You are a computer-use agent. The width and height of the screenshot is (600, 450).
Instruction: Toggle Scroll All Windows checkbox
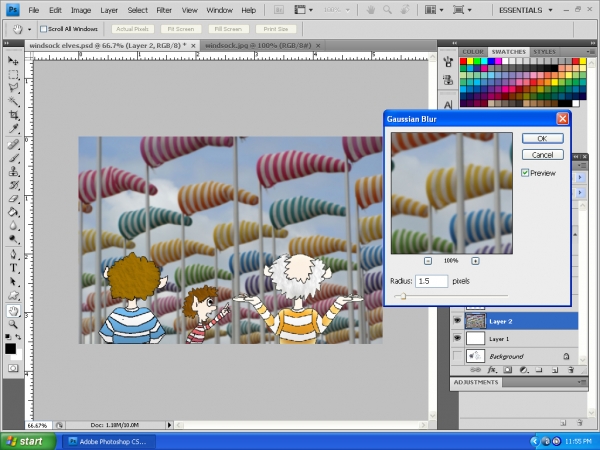click(x=44, y=29)
